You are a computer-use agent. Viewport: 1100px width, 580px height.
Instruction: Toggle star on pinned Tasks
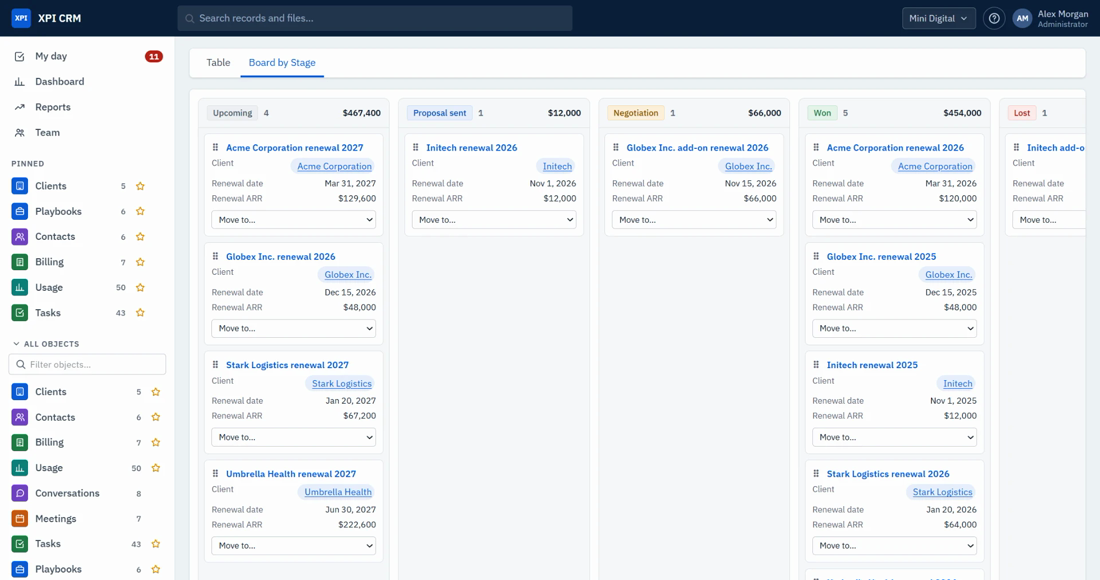coord(140,313)
